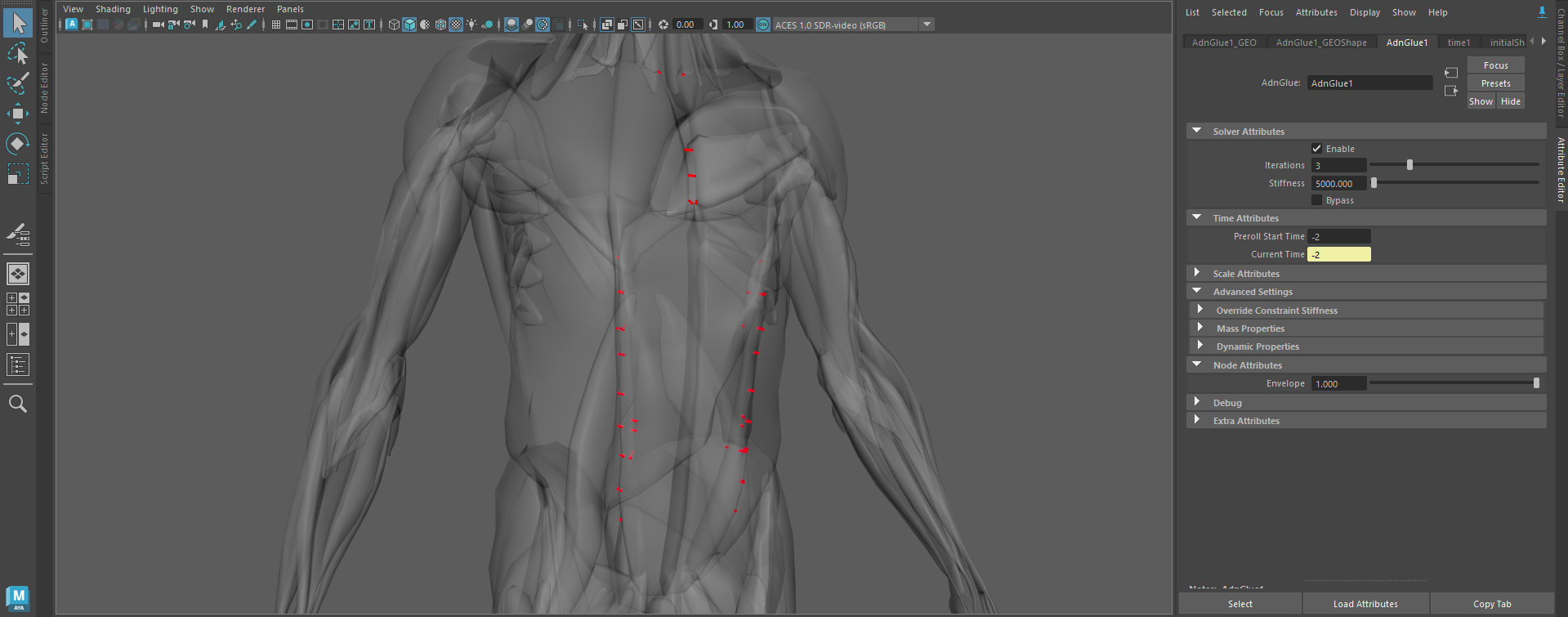This screenshot has width=1568, height=617.
Task: Enable wireframe display in panel toolbar
Action: (x=394, y=25)
